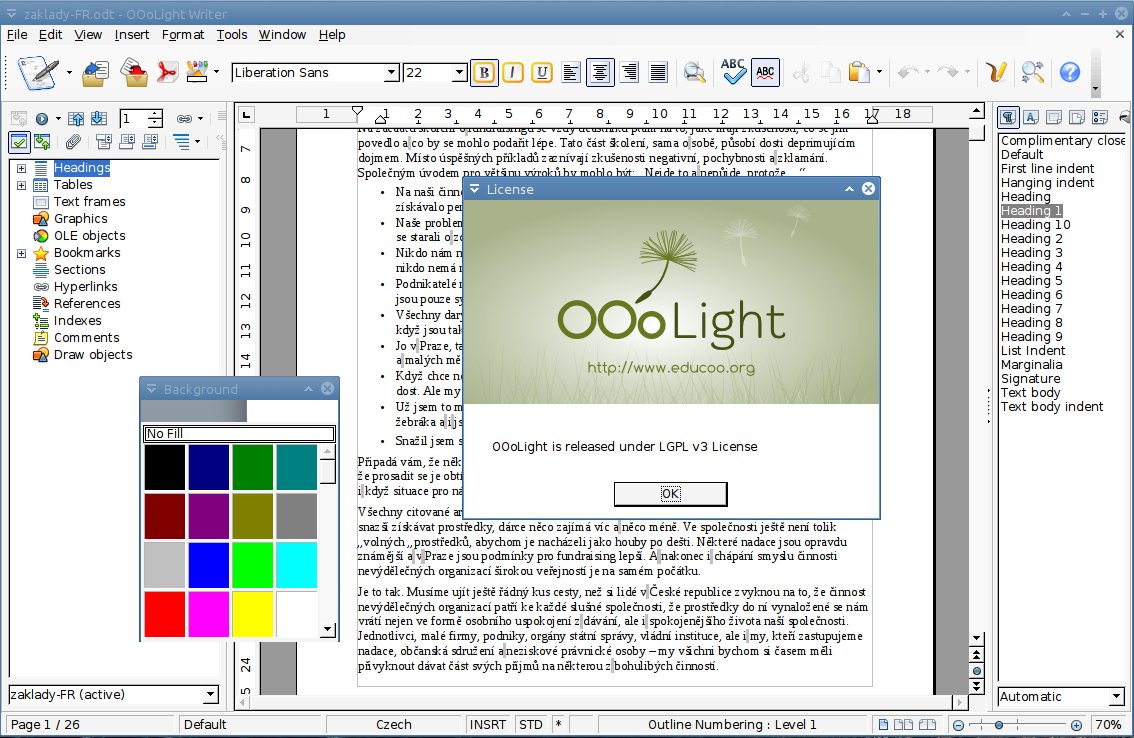Toggle Content View in Navigator
The height and width of the screenshot is (738, 1134).
click(x=42, y=142)
